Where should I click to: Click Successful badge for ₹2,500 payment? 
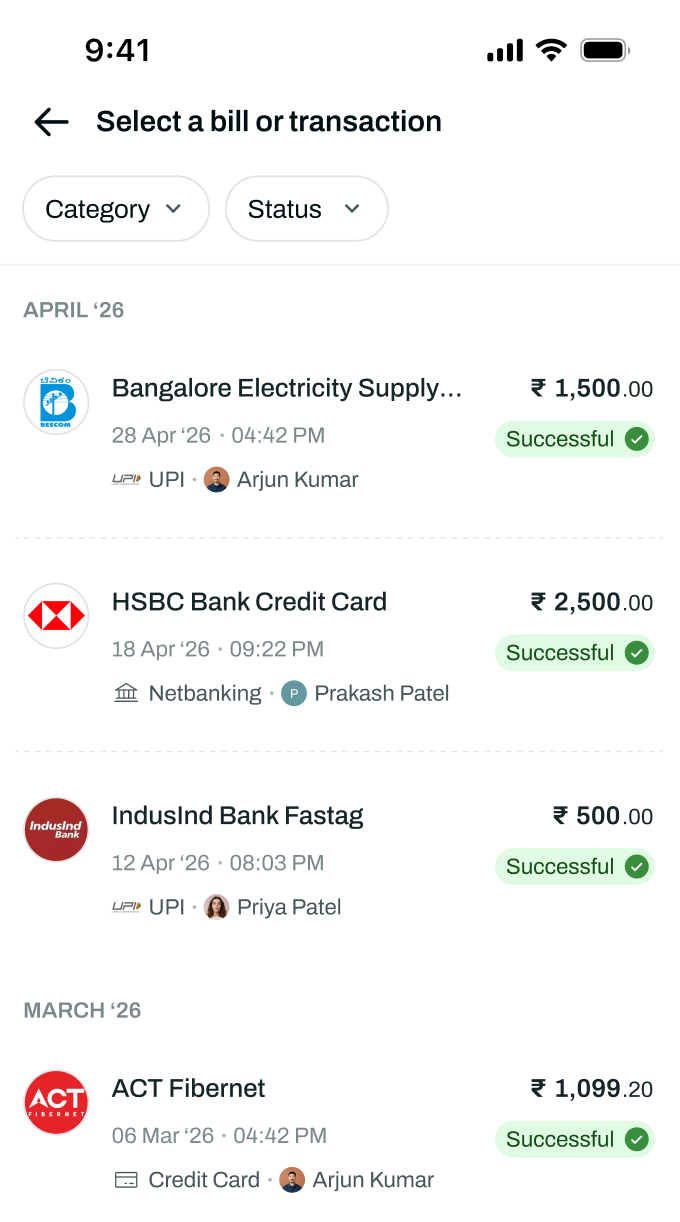pyautogui.click(x=575, y=653)
